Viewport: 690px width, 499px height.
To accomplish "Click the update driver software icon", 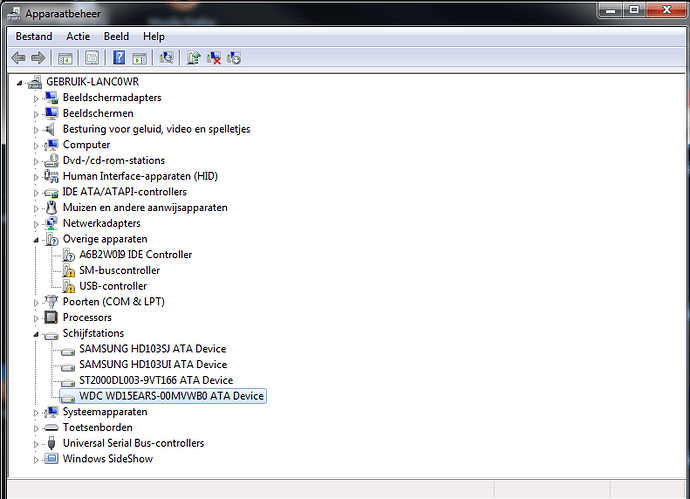I will (194, 58).
